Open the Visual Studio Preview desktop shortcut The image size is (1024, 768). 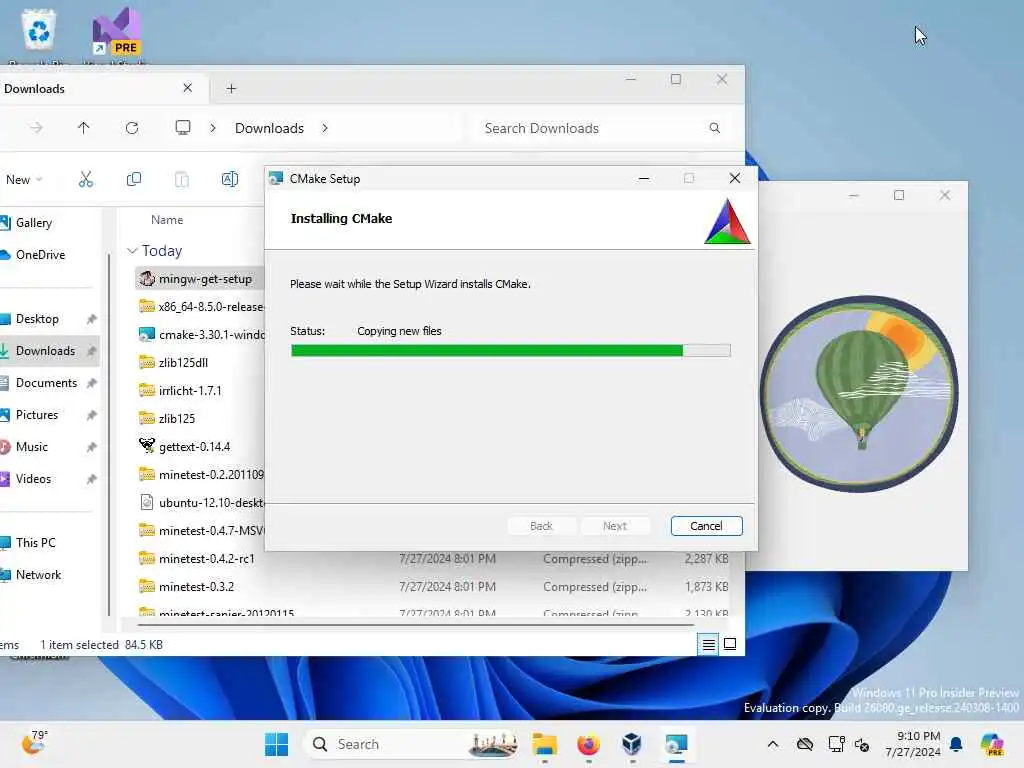pos(116,33)
